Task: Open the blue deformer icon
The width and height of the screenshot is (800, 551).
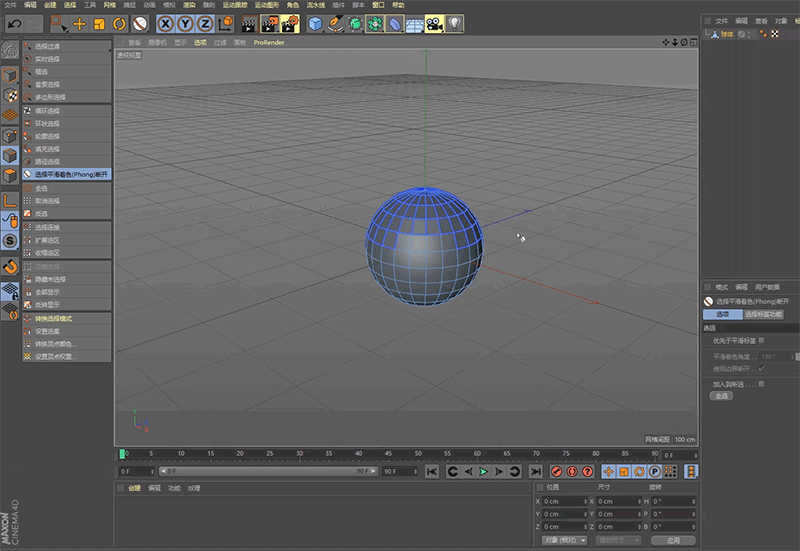Action: [x=394, y=24]
